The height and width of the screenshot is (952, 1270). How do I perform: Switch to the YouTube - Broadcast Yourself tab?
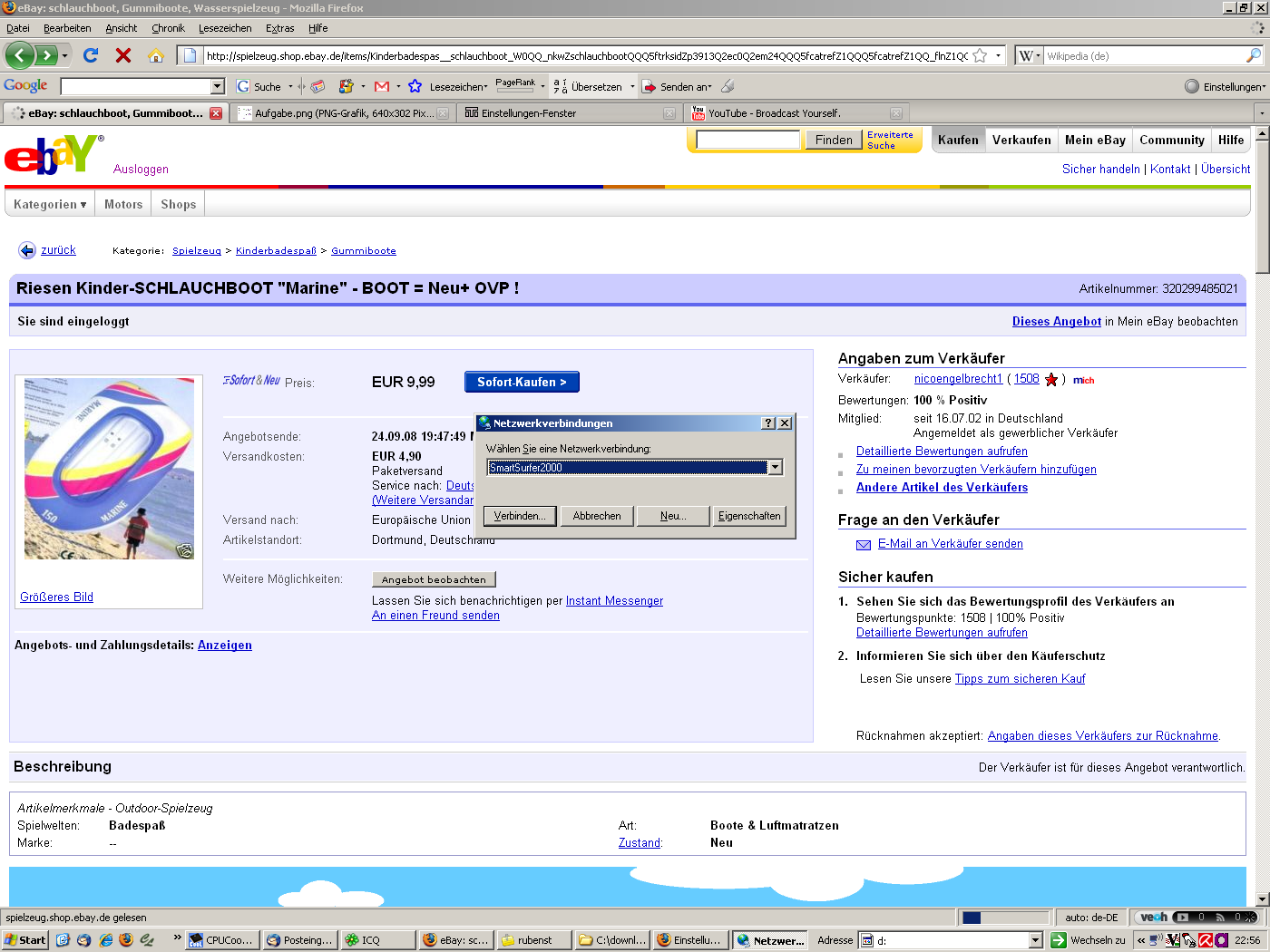[x=796, y=113]
